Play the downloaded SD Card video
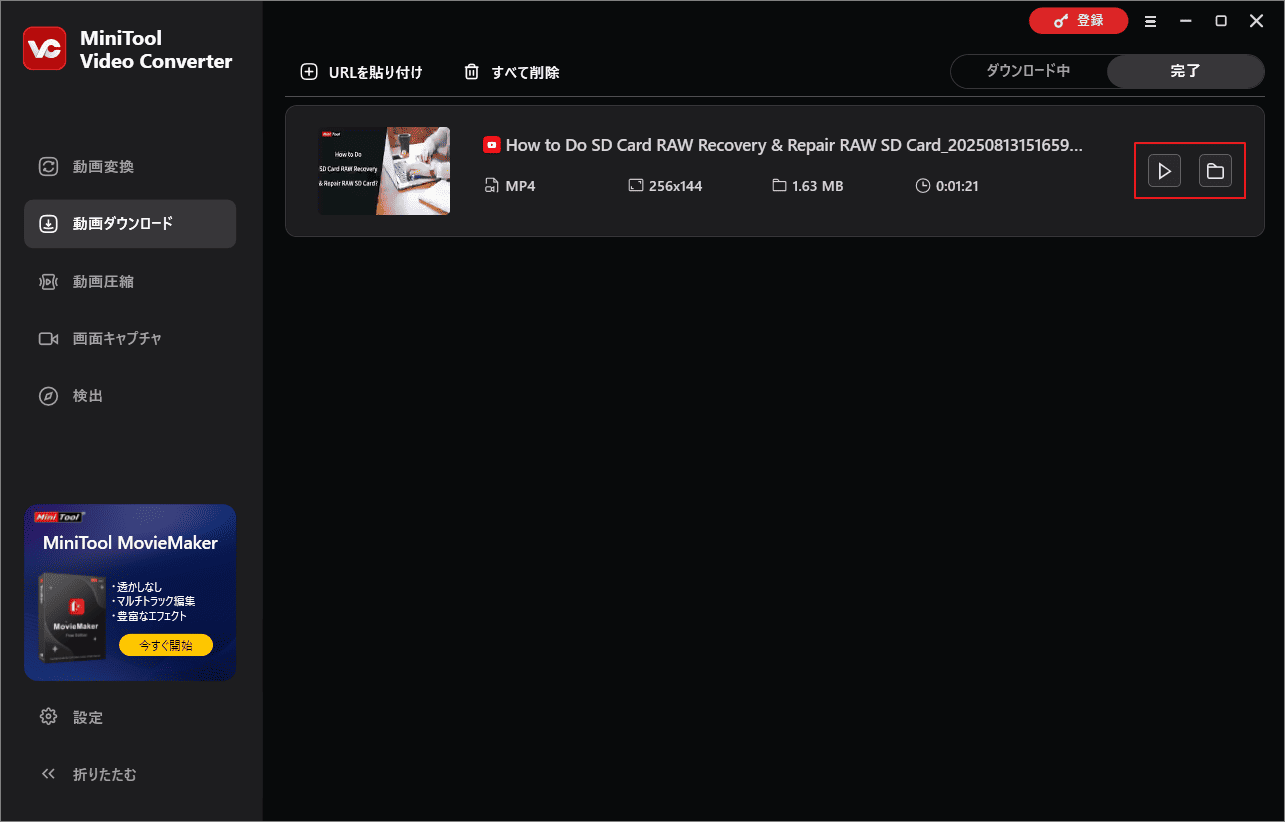Image resolution: width=1285 pixels, height=822 pixels. tap(1164, 171)
